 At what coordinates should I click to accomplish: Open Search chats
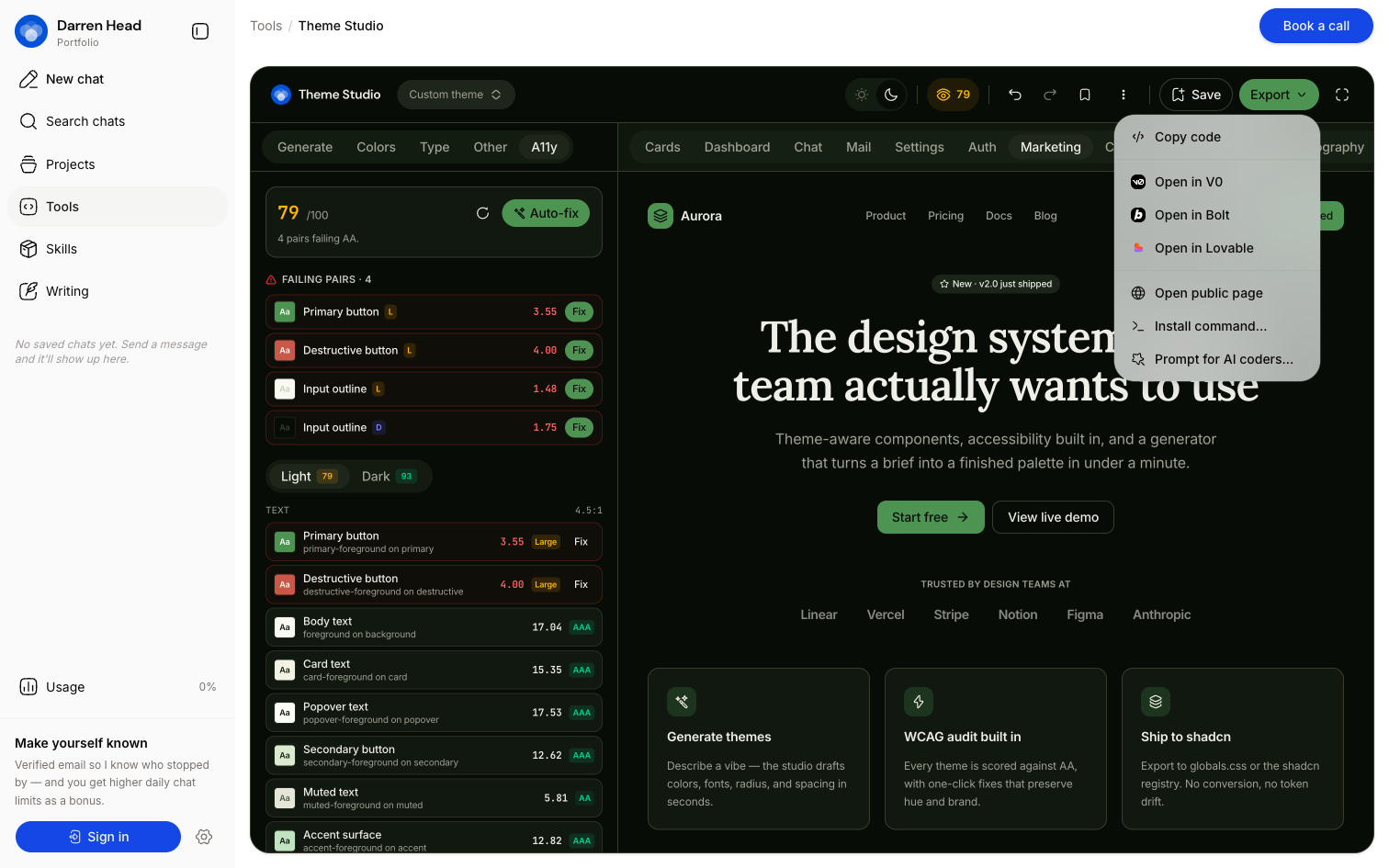point(118,121)
